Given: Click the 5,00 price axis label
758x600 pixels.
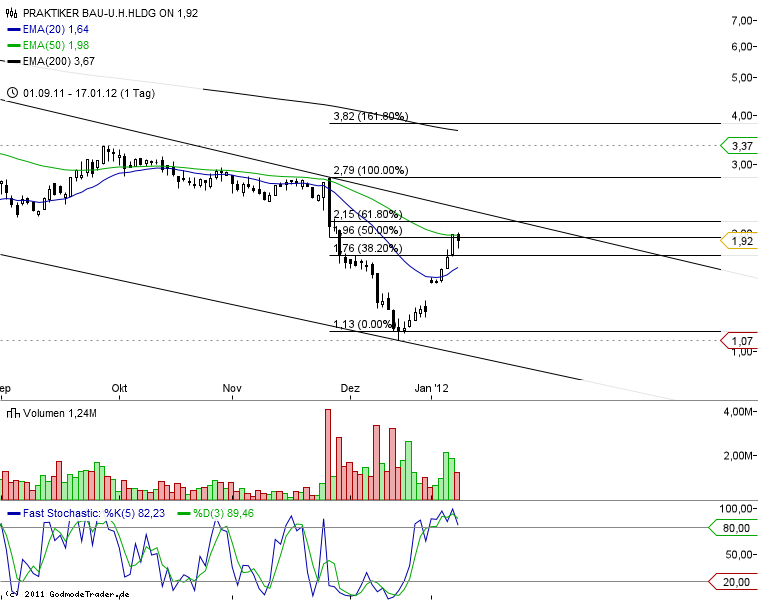Looking at the screenshot, I should point(743,77).
